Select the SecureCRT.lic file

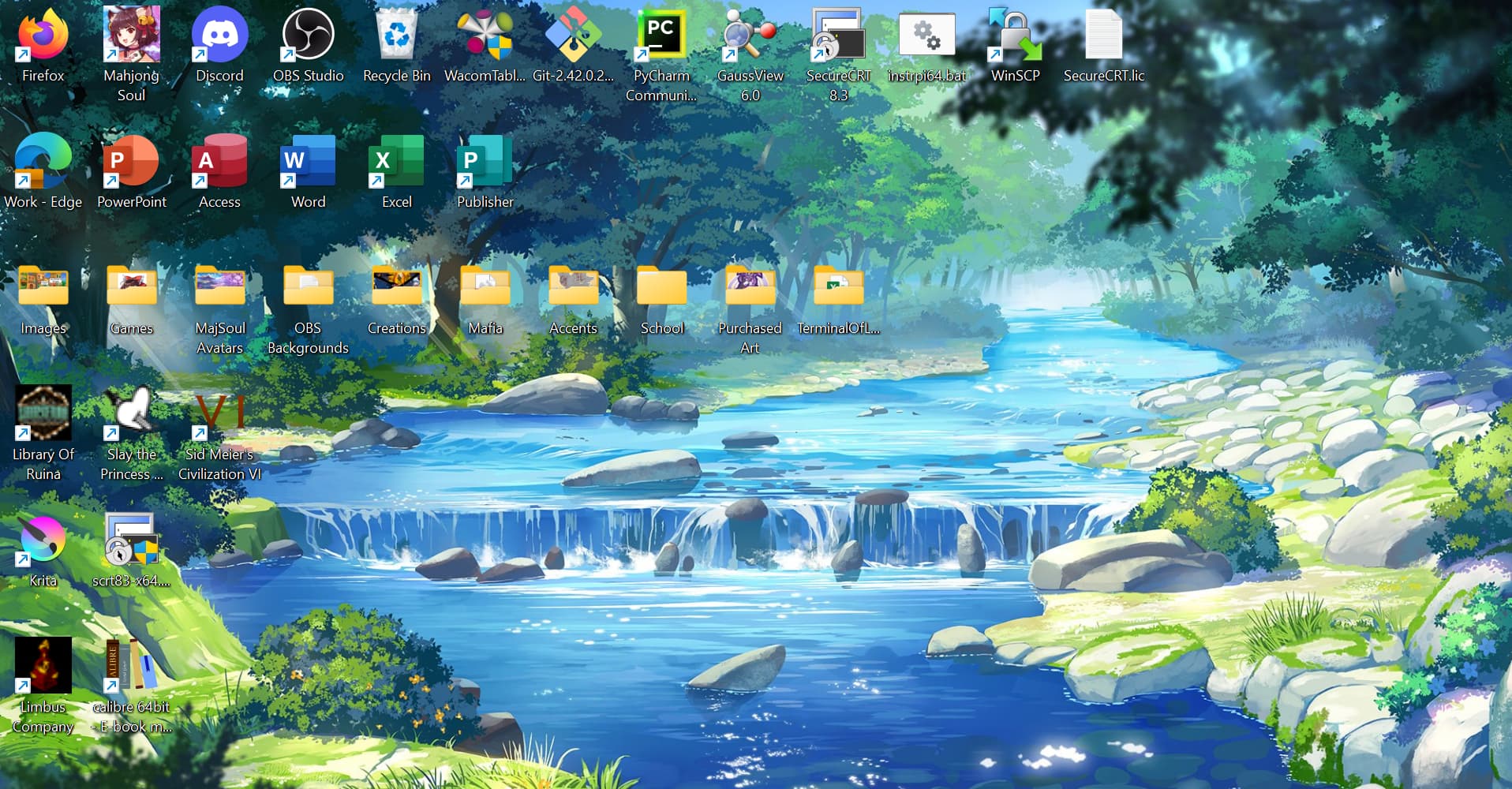tap(1103, 36)
